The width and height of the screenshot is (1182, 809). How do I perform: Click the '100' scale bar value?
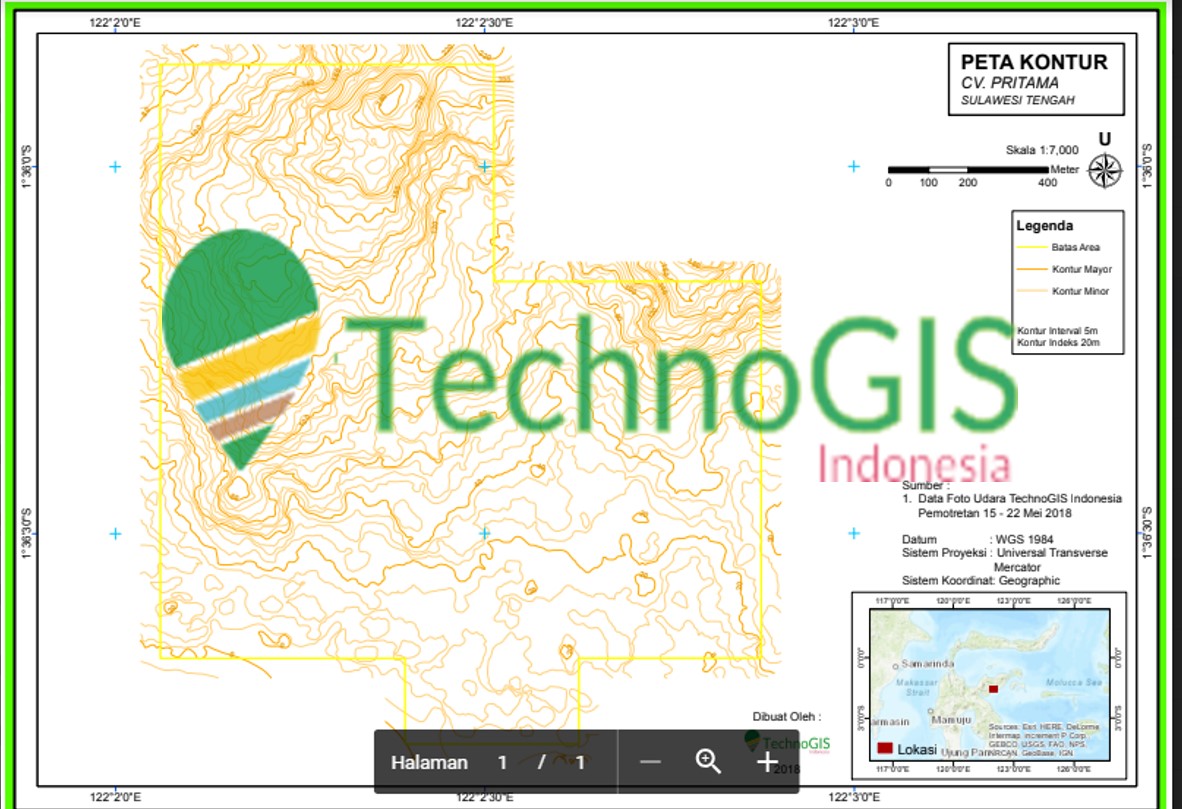pos(929,182)
